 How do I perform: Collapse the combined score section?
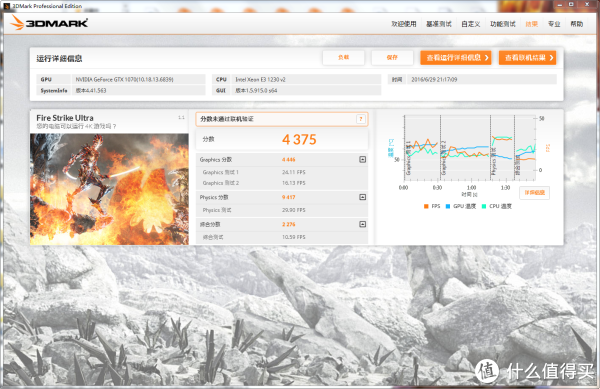362,224
